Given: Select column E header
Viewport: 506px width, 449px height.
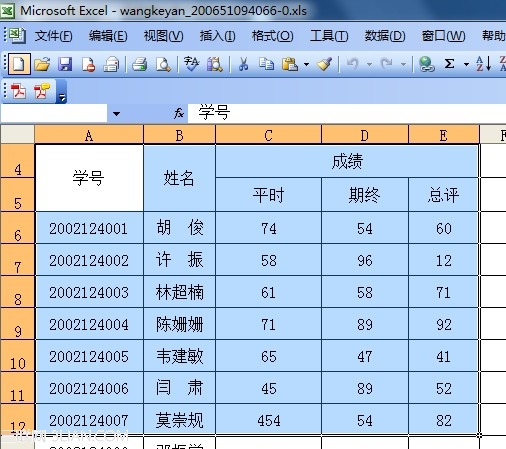Looking at the screenshot, I should pyautogui.click(x=443, y=135).
